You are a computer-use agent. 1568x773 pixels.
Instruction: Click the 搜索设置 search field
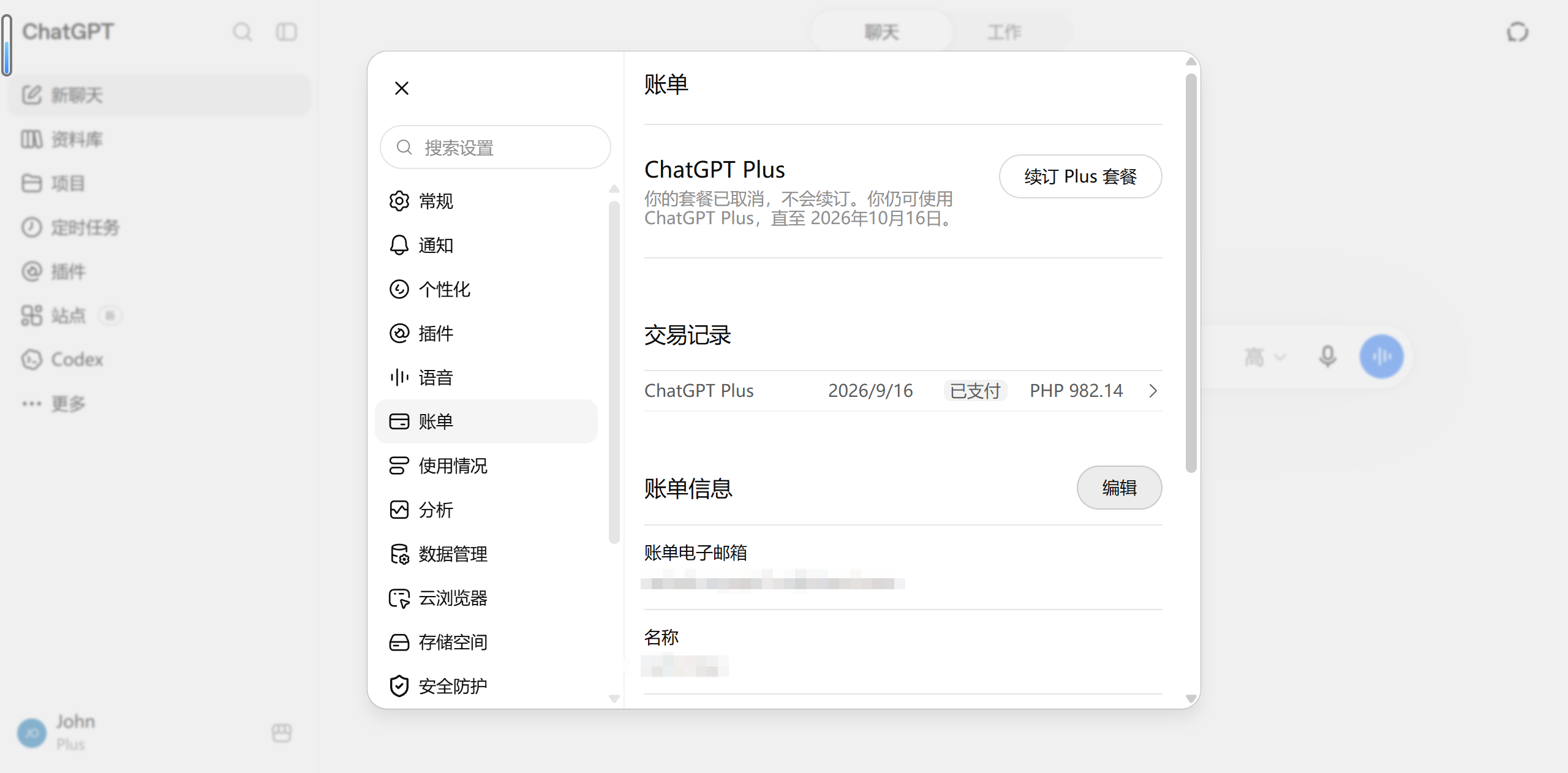pos(496,147)
